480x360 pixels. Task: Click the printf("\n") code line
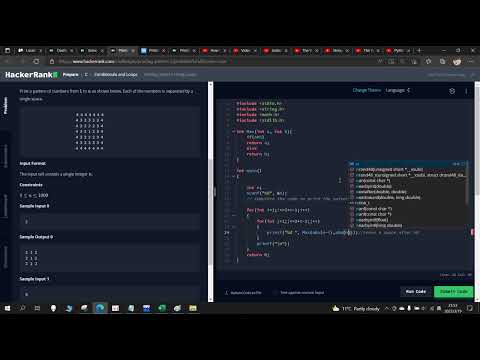tap(273, 244)
